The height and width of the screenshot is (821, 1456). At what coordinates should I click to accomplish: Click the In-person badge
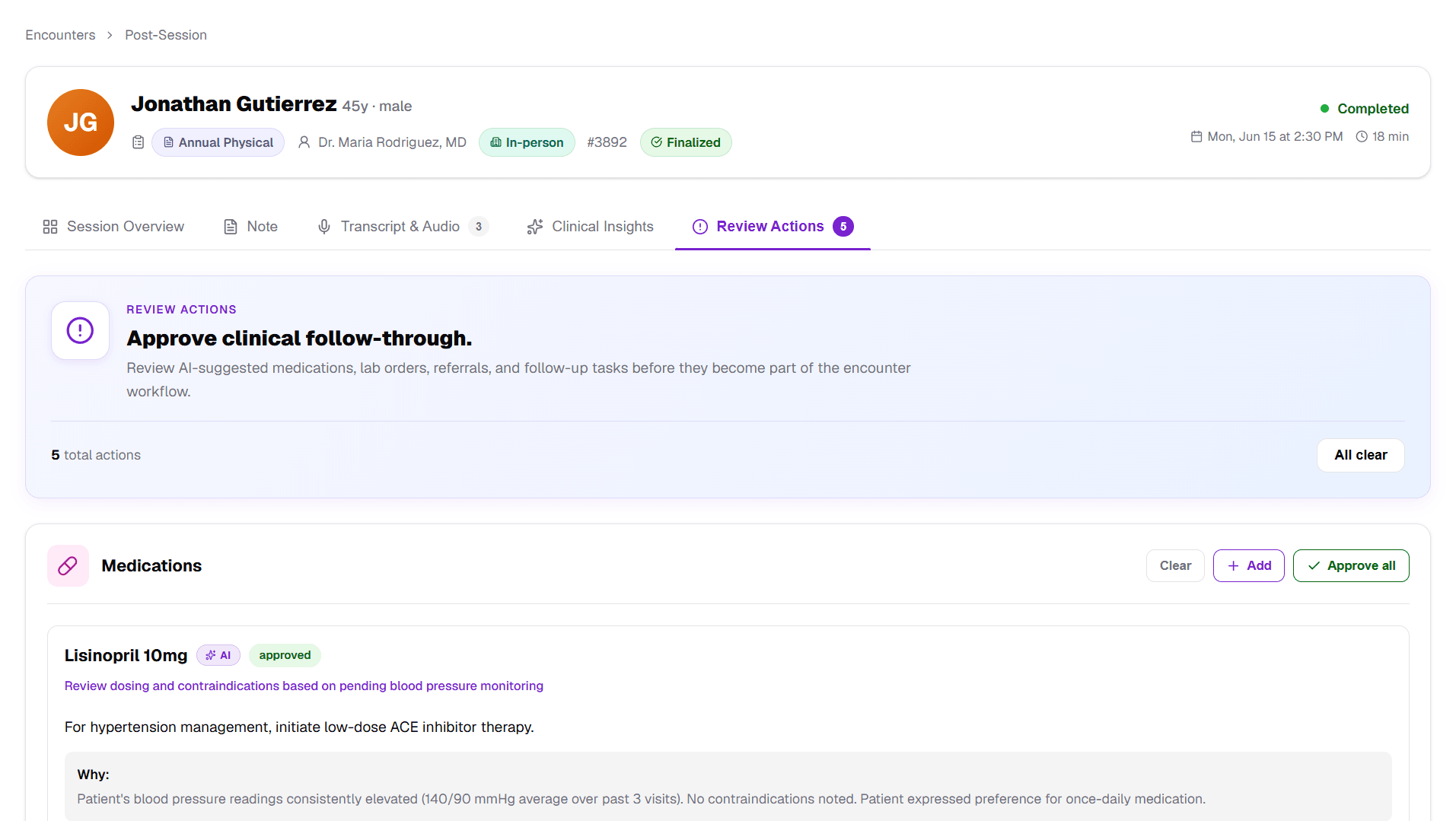(x=527, y=142)
